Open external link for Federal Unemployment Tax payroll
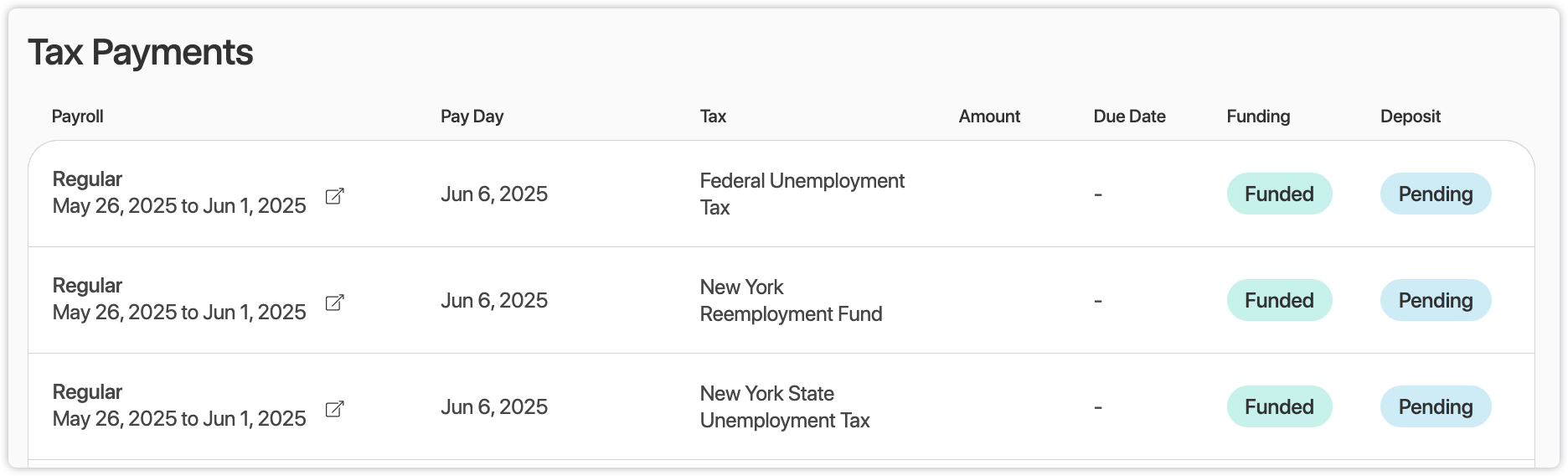Image resolution: width=1568 pixels, height=476 pixels. point(334,196)
